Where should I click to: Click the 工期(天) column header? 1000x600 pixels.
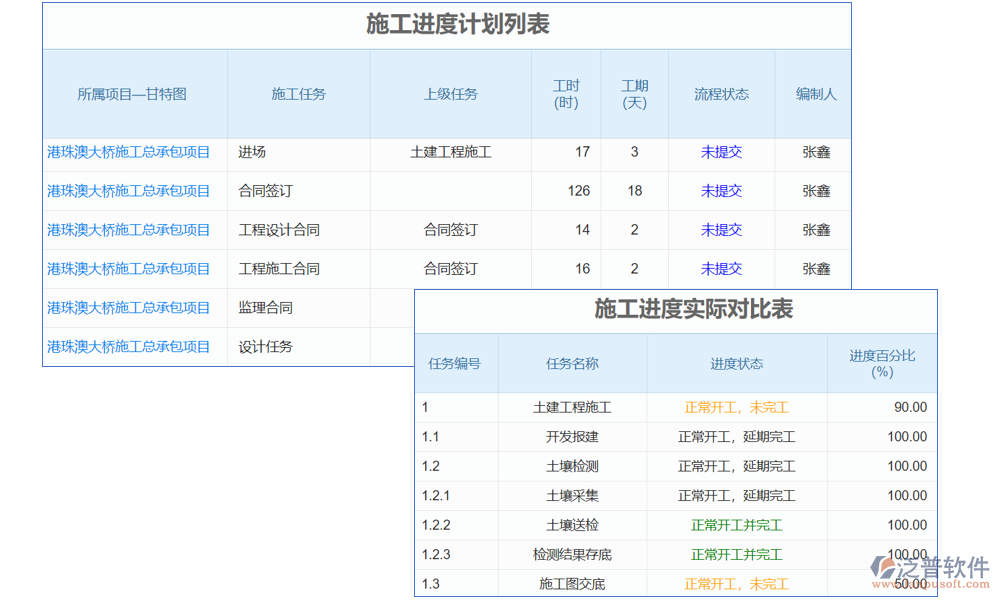634,94
